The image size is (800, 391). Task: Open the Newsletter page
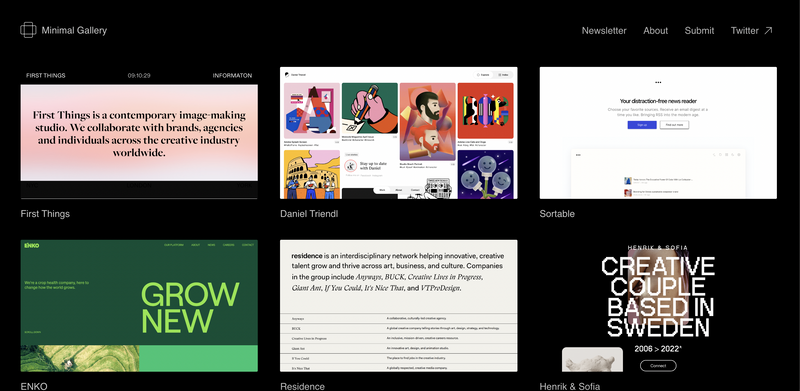click(x=604, y=31)
